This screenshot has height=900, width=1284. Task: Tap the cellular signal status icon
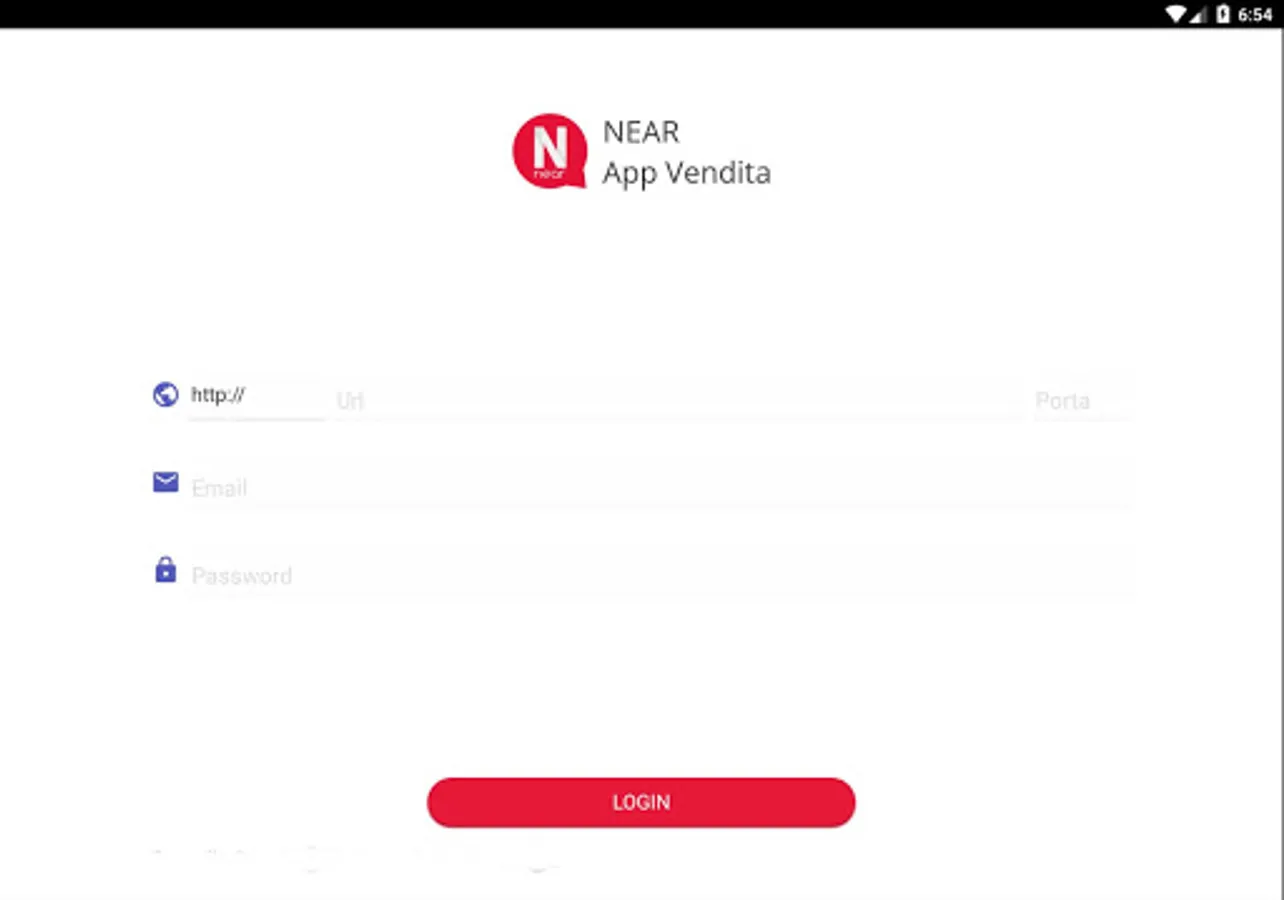point(1198,14)
